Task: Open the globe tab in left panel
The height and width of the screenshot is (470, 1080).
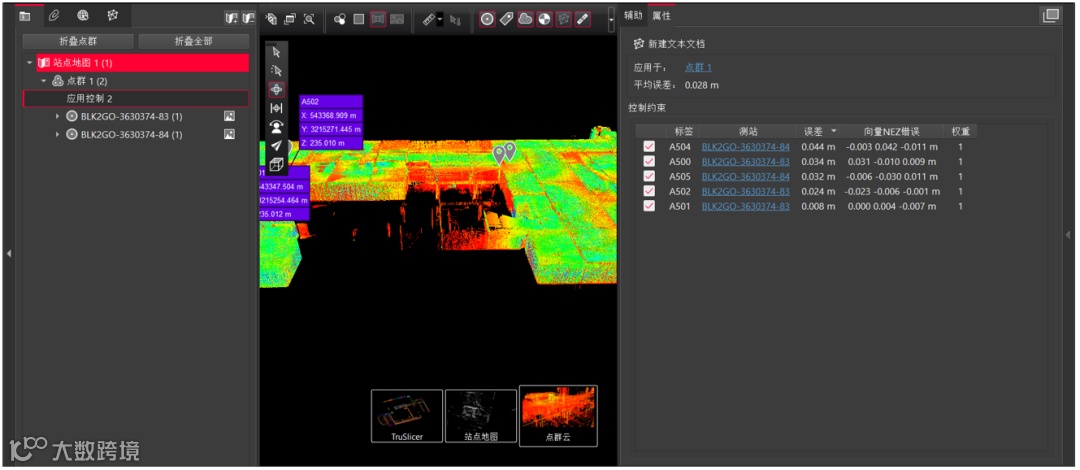Action: pyautogui.click(x=83, y=16)
